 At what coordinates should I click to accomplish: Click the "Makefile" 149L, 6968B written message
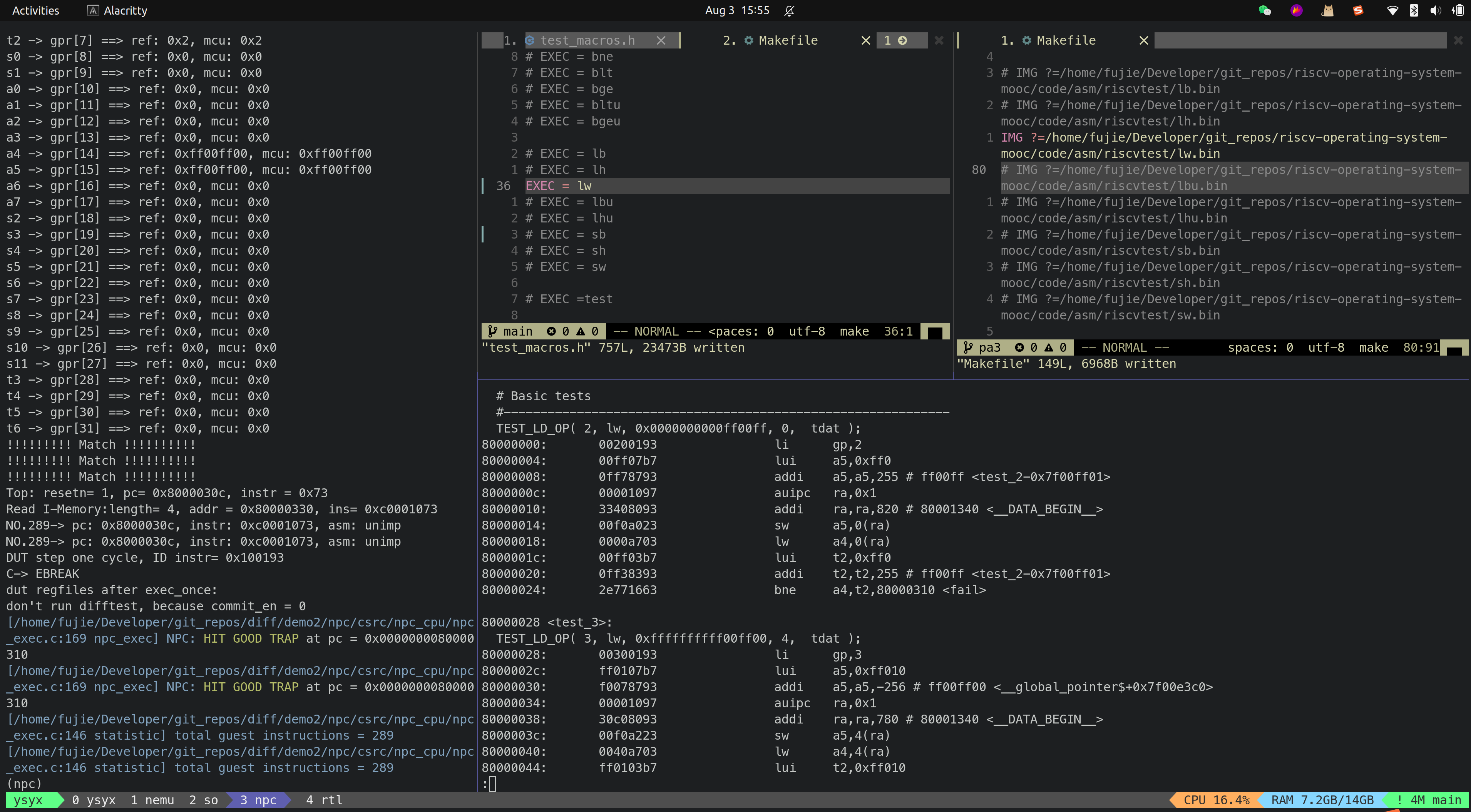tap(1066, 364)
